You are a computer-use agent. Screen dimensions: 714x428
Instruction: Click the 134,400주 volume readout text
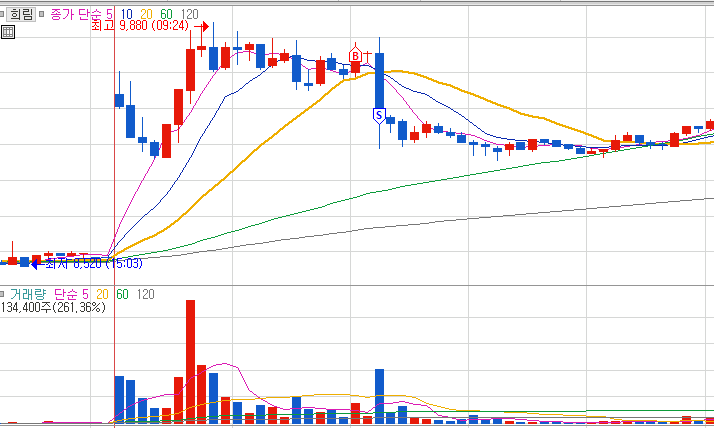(x=27, y=307)
